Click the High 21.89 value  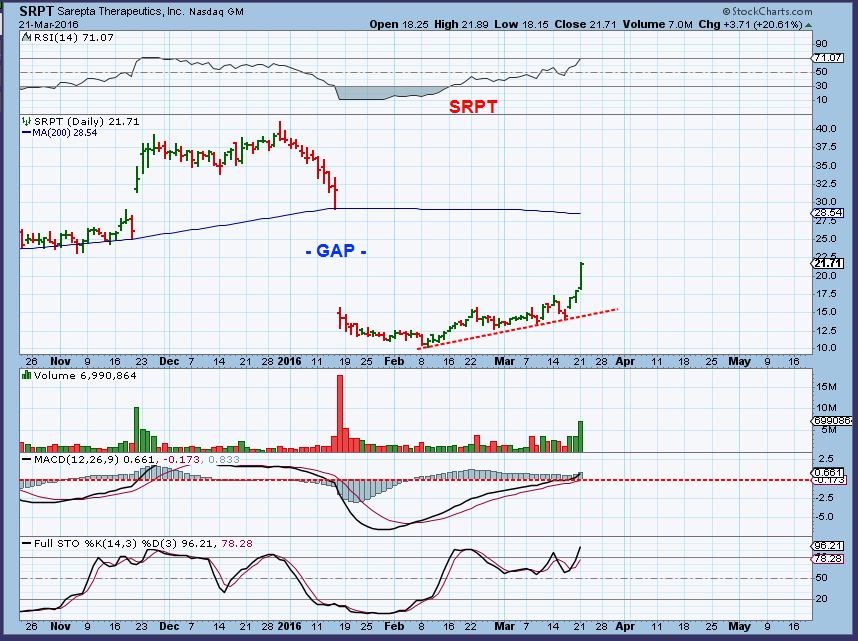pos(461,25)
